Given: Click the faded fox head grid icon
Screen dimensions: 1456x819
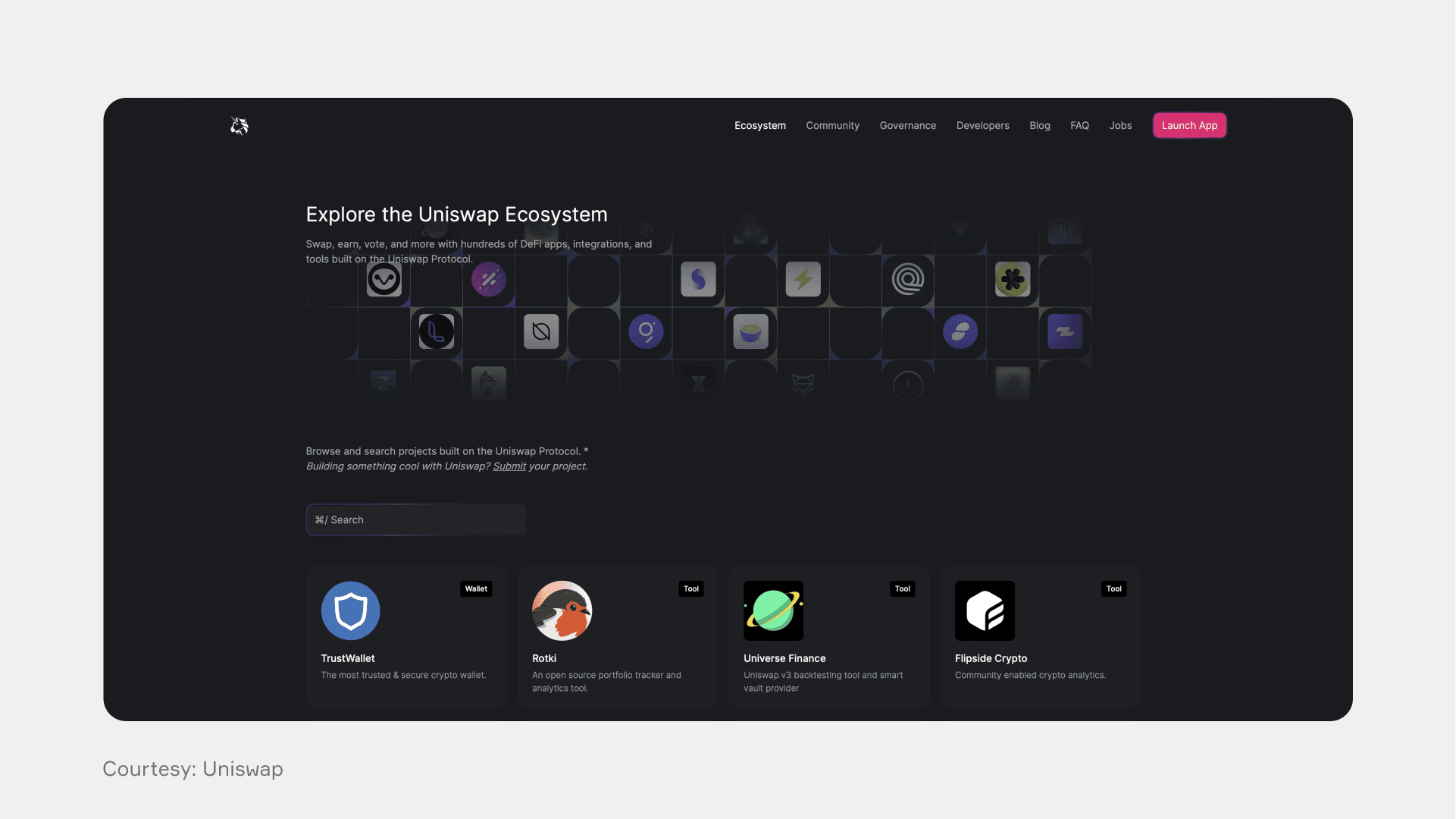Looking at the screenshot, I should pyautogui.click(x=803, y=384).
